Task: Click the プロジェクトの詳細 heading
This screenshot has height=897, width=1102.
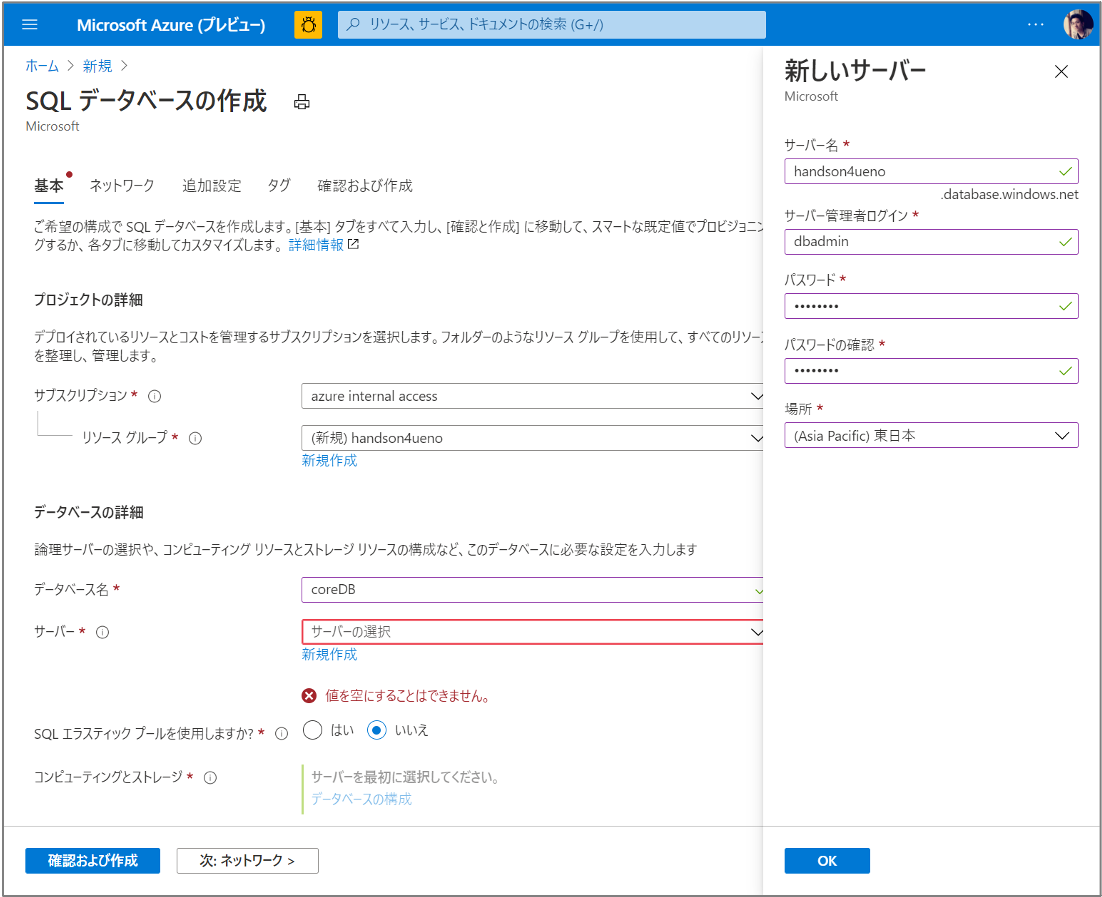Action: (89, 300)
